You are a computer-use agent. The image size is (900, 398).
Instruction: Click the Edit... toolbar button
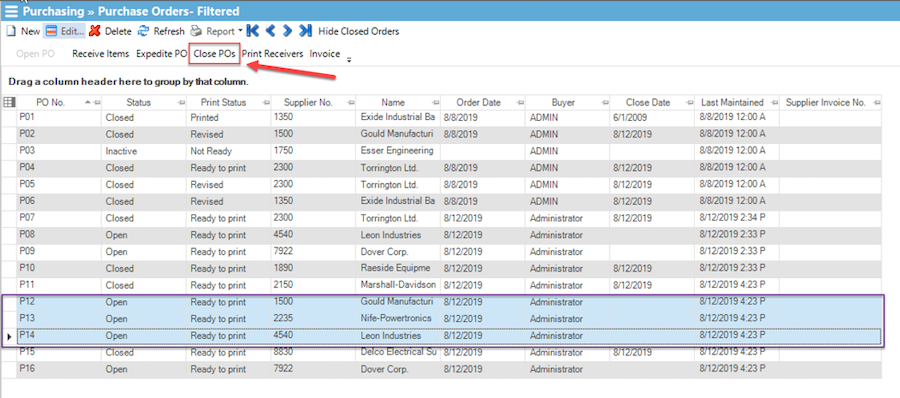(x=64, y=31)
